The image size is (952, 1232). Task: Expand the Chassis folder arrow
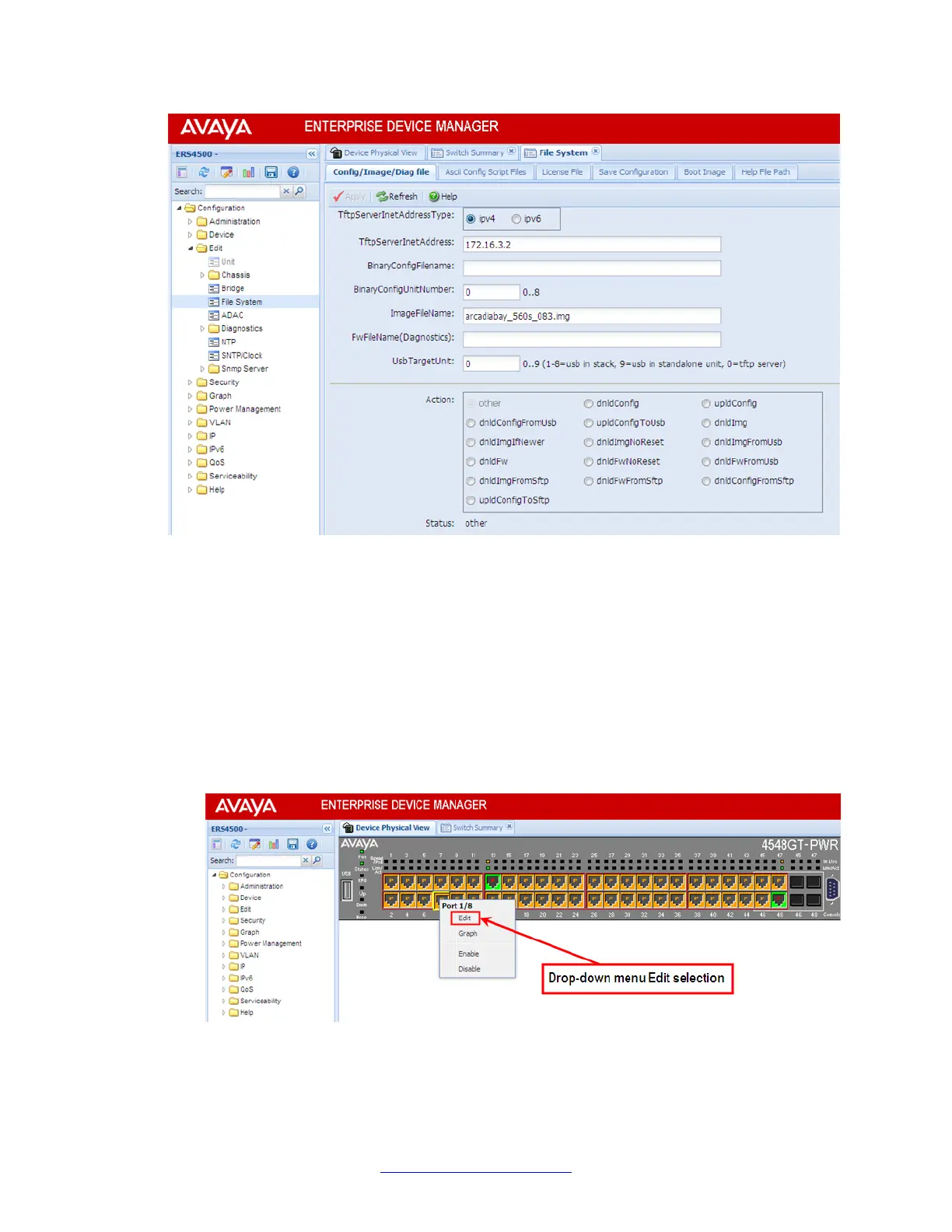tap(202, 275)
